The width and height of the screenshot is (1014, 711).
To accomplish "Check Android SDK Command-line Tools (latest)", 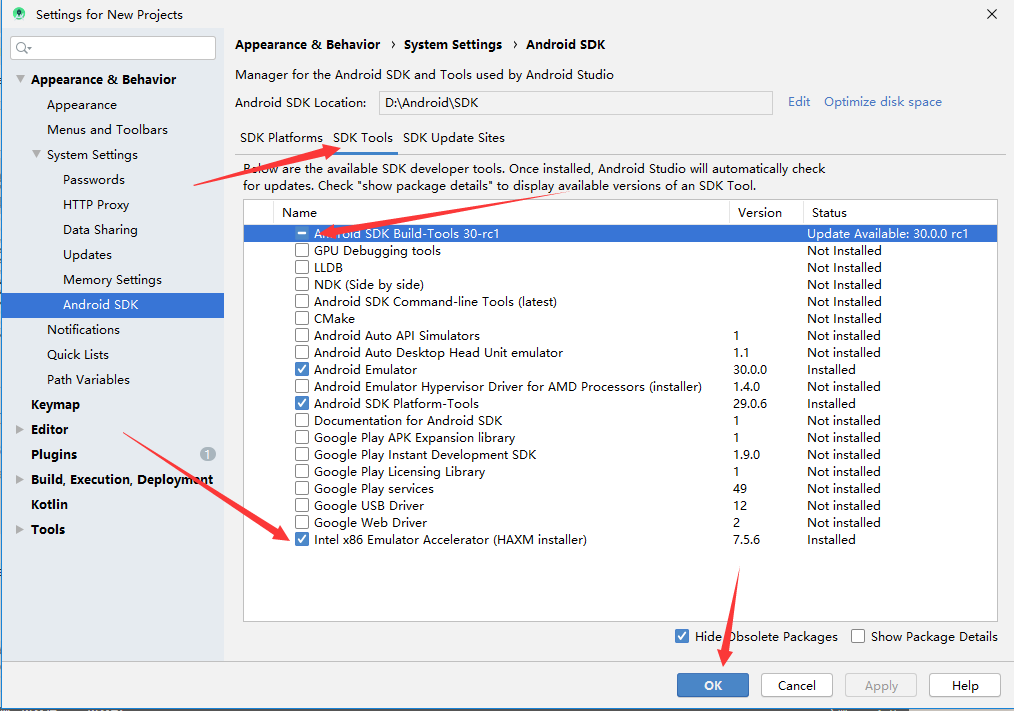I will [302, 301].
